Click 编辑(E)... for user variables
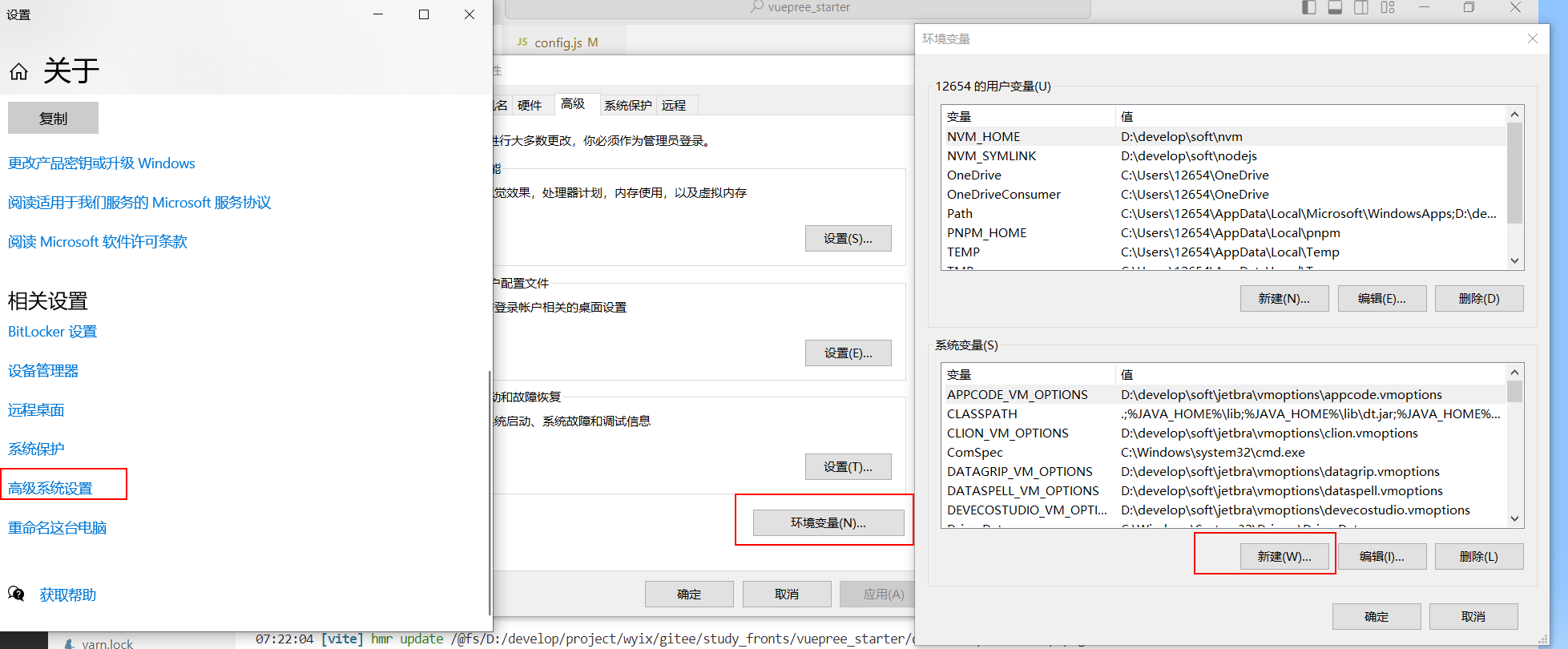Viewport: 1568px width, 649px height. click(x=1382, y=299)
